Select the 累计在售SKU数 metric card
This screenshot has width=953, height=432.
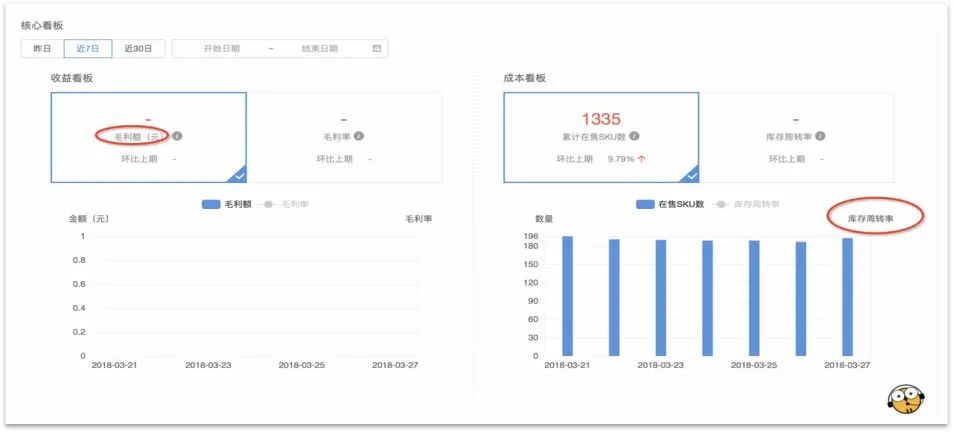(601, 137)
